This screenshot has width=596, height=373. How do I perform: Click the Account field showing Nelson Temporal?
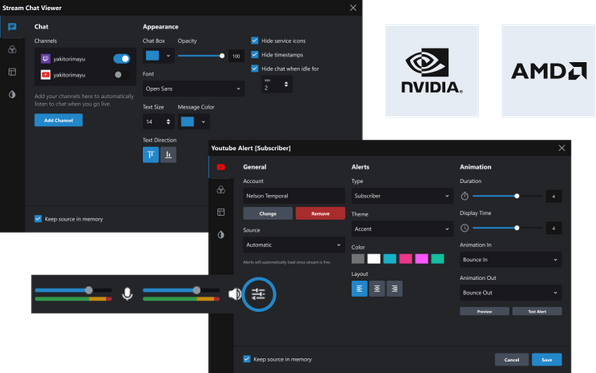pyautogui.click(x=294, y=196)
